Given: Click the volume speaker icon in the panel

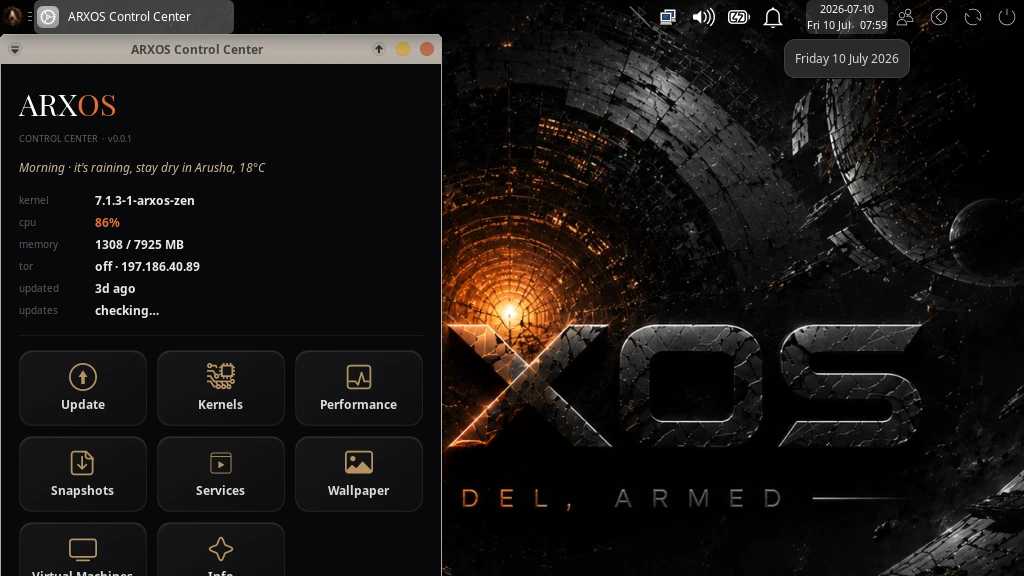Looking at the screenshot, I should pos(703,17).
